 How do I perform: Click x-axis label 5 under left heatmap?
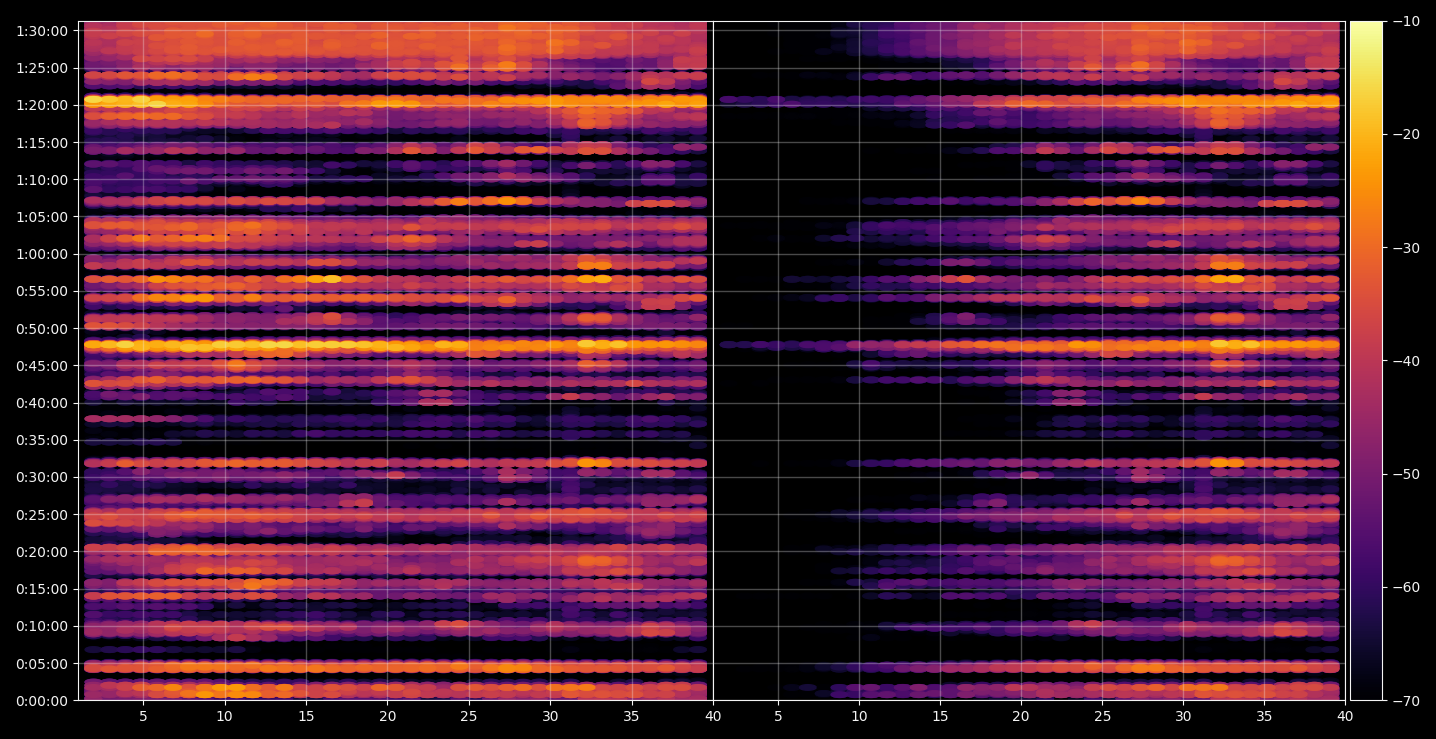[x=143, y=716]
